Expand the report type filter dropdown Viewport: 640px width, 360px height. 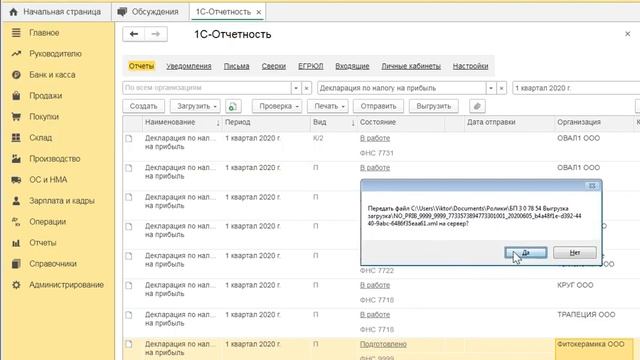coord(491,88)
